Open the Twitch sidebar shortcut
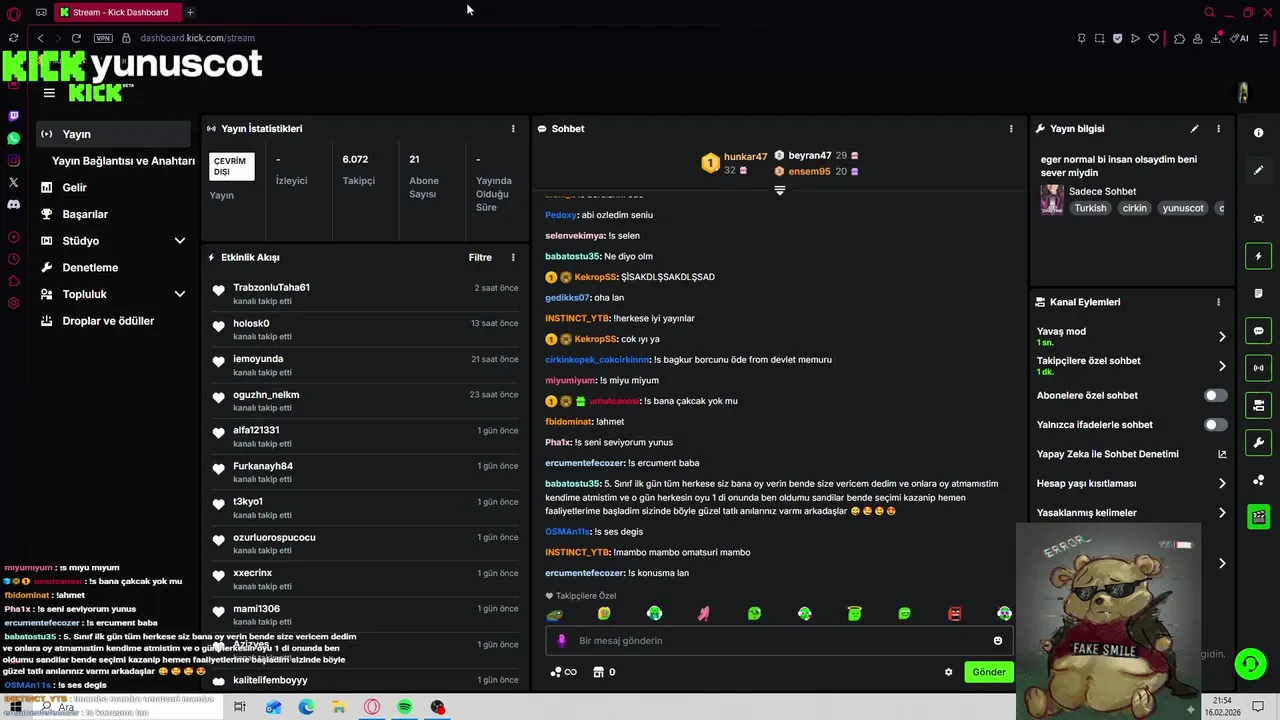The image size is (1280, 720). click(13, 116)
